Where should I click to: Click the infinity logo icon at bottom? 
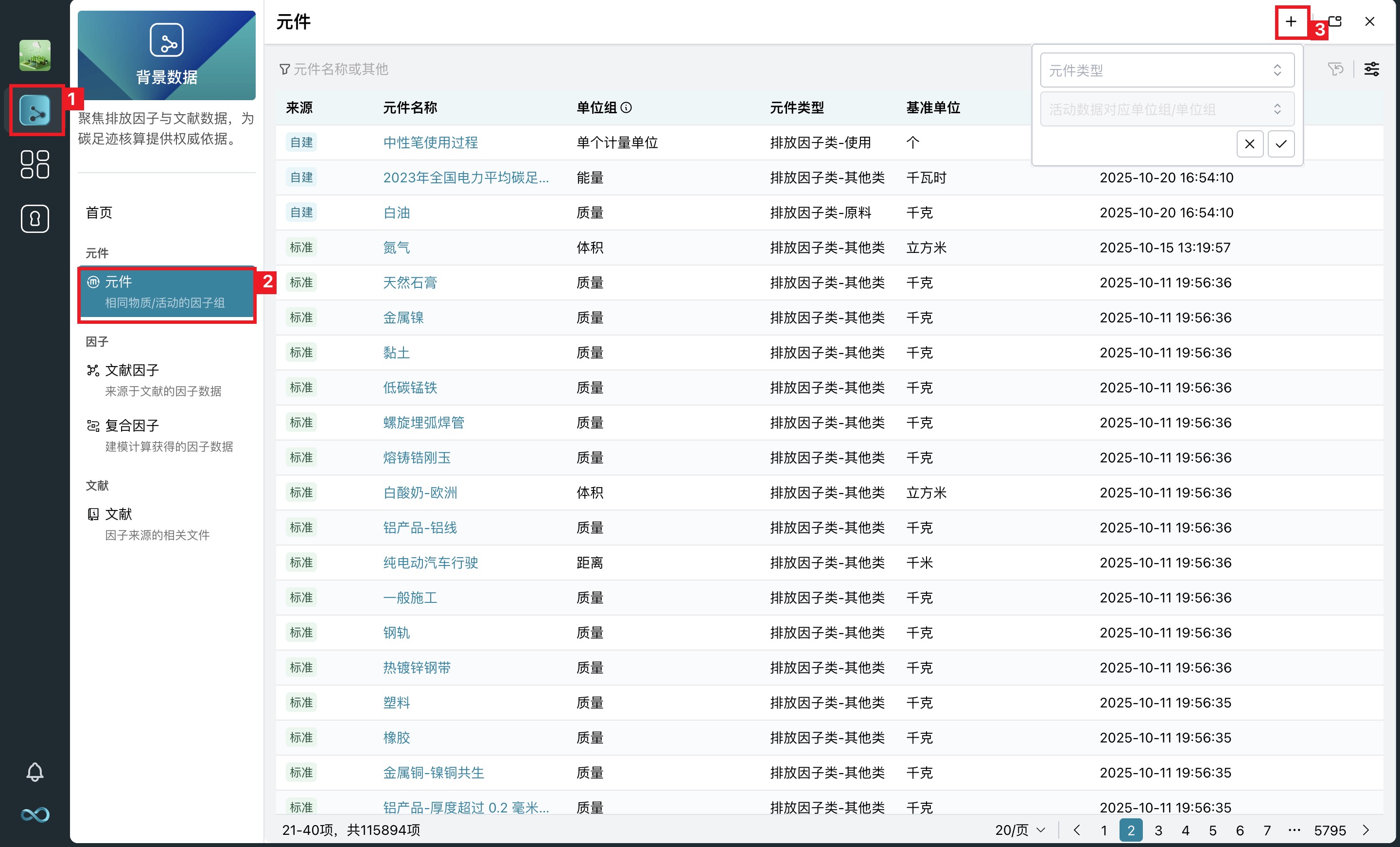[x=35, y=814]
